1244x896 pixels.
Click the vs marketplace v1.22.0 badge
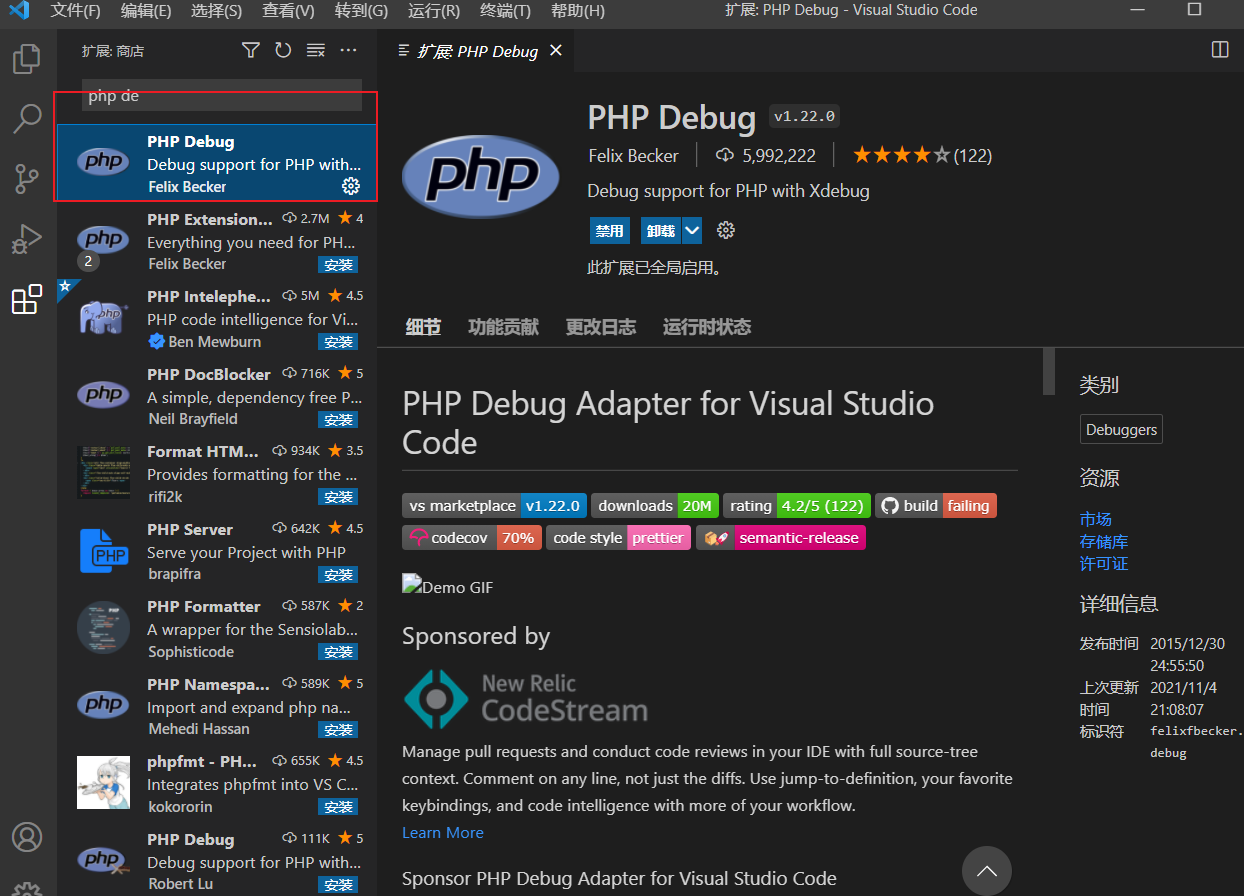tap(494, 506)
